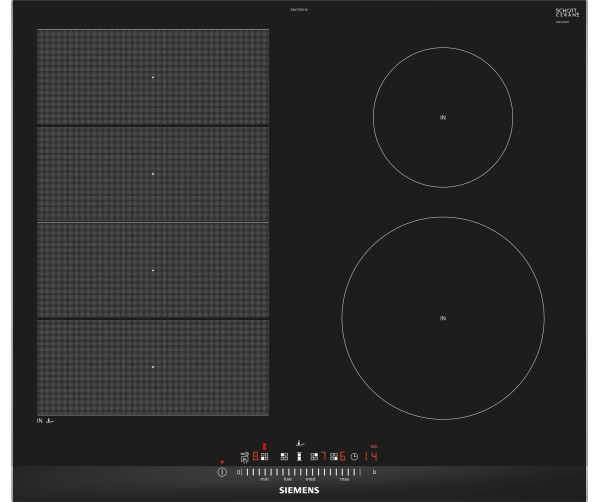Select the top-left cooking zone icon

tap(285, 457)
